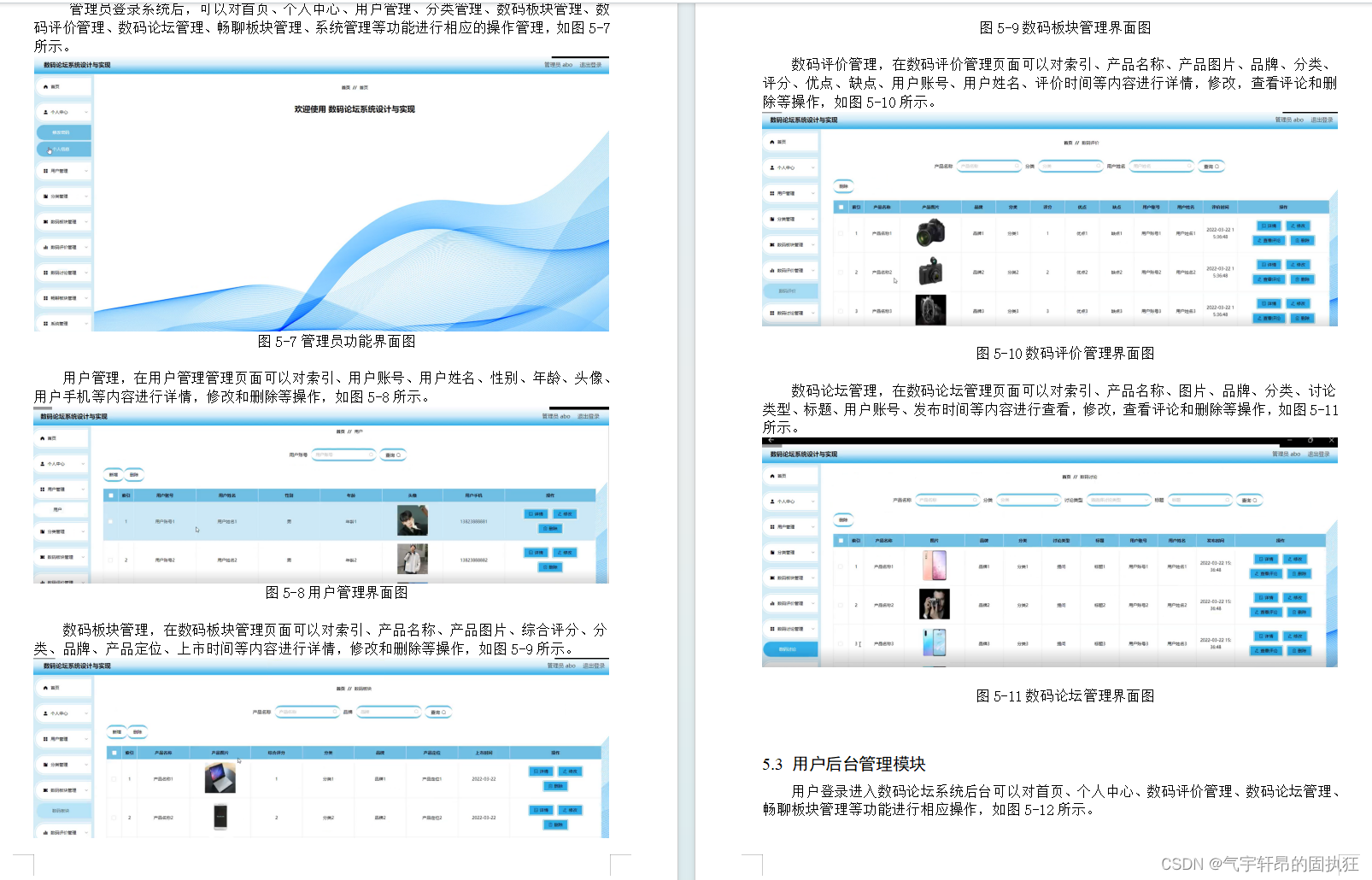Click the 首页 home icon in Figure 5-11 sidebar

click(772, 476)
